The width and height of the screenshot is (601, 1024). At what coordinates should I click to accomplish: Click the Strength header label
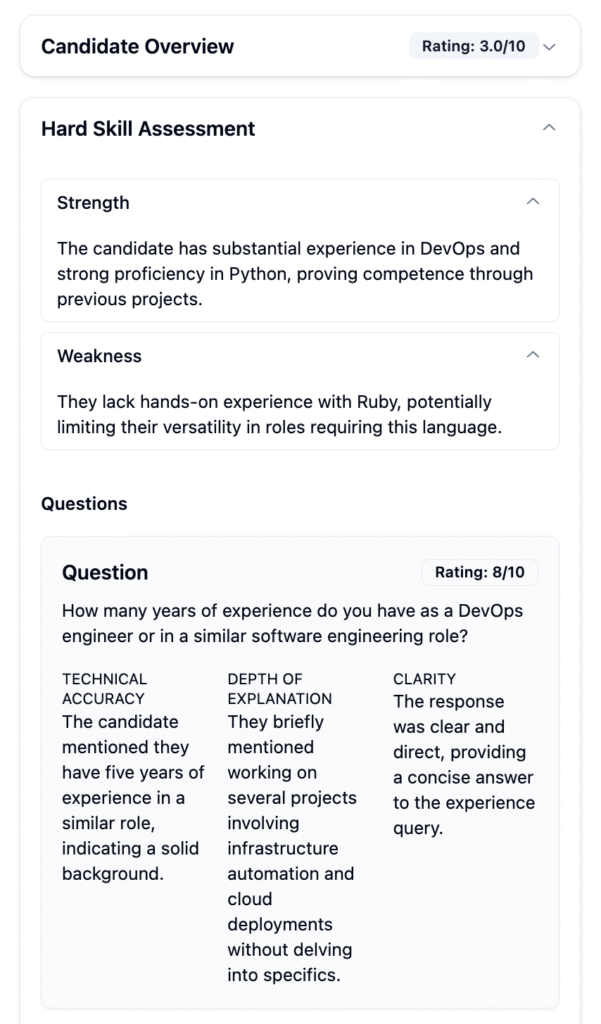click(x=93, y=203)
